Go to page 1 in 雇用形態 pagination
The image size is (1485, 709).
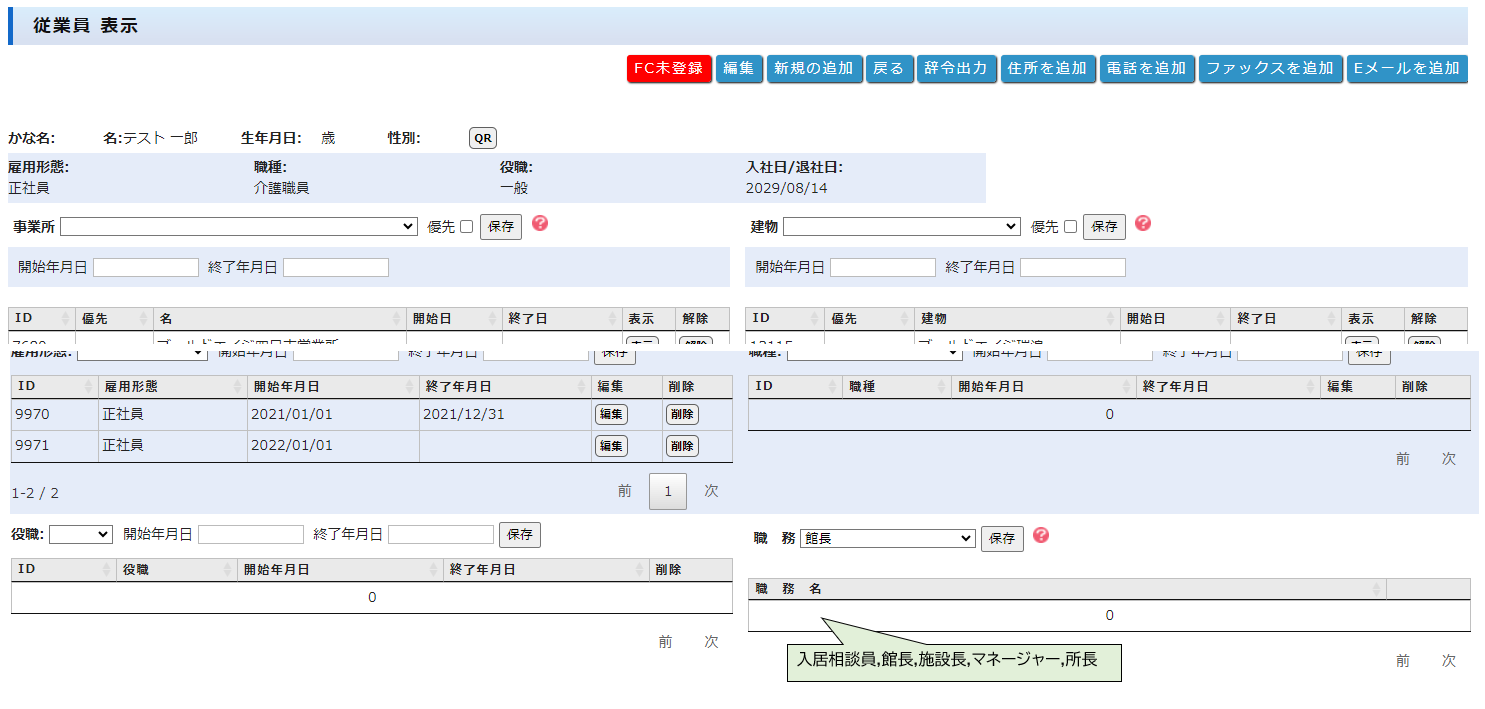click(667, 491)
